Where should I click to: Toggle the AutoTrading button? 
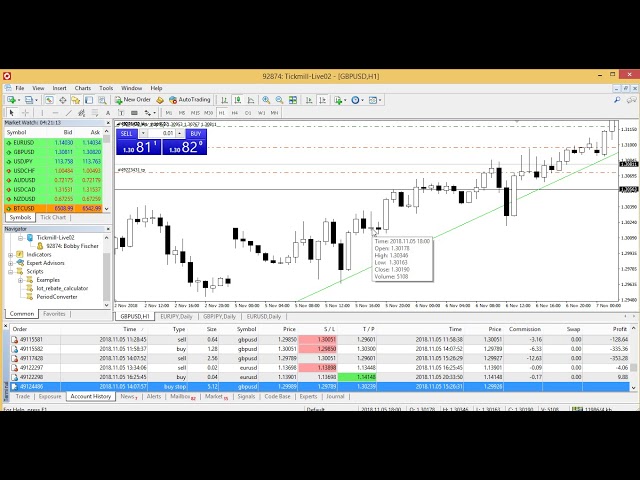pos(189,100)
